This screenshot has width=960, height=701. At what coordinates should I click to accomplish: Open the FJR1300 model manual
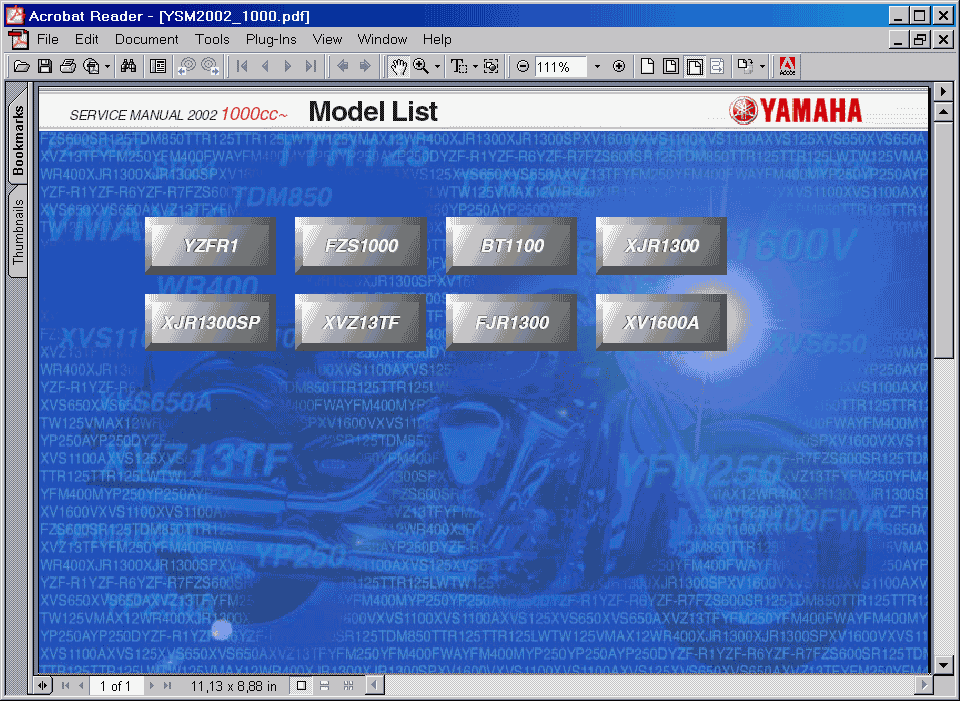pos(511,322)
